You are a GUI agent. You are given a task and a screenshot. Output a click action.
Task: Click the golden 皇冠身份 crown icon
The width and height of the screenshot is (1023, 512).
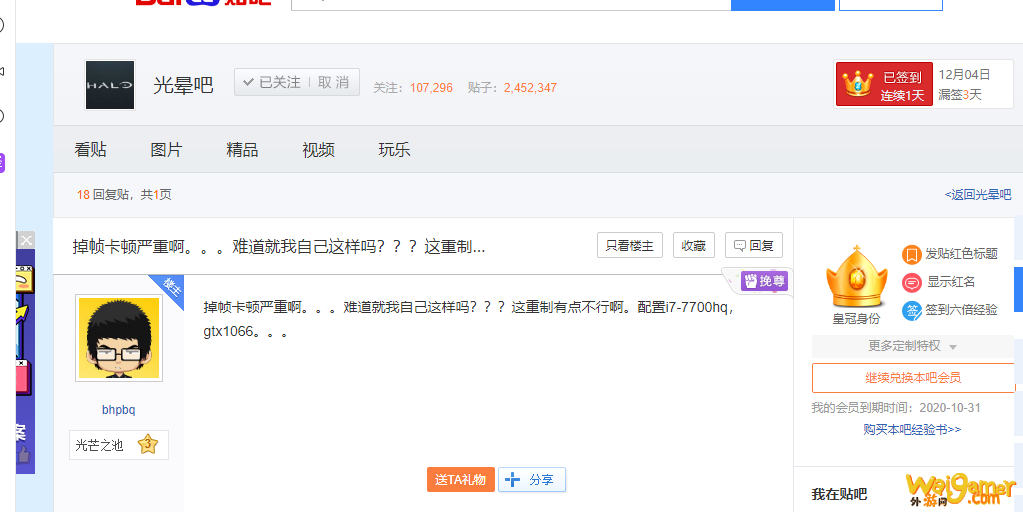856,277
